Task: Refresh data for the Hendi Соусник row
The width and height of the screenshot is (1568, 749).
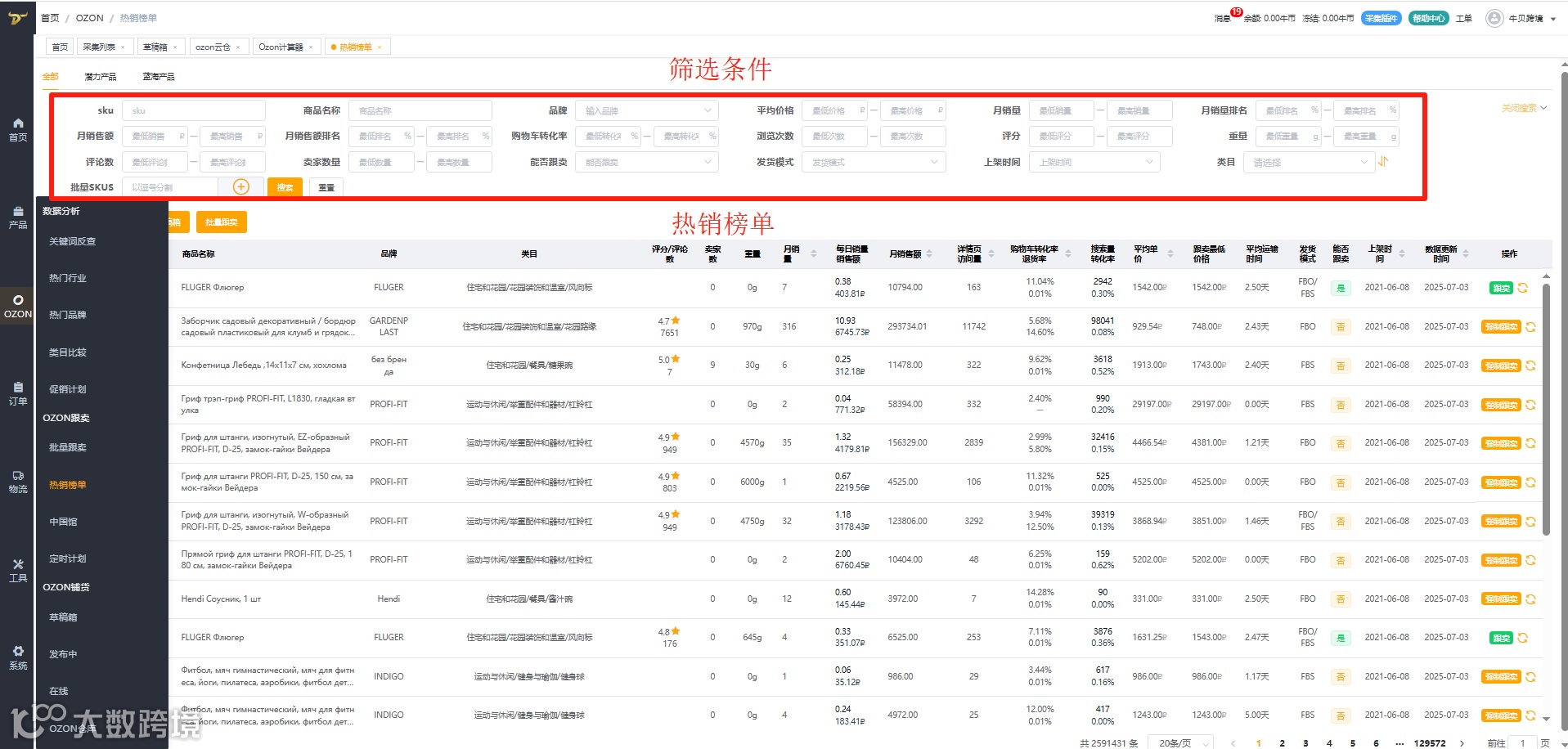Action: pos(1530,599)
